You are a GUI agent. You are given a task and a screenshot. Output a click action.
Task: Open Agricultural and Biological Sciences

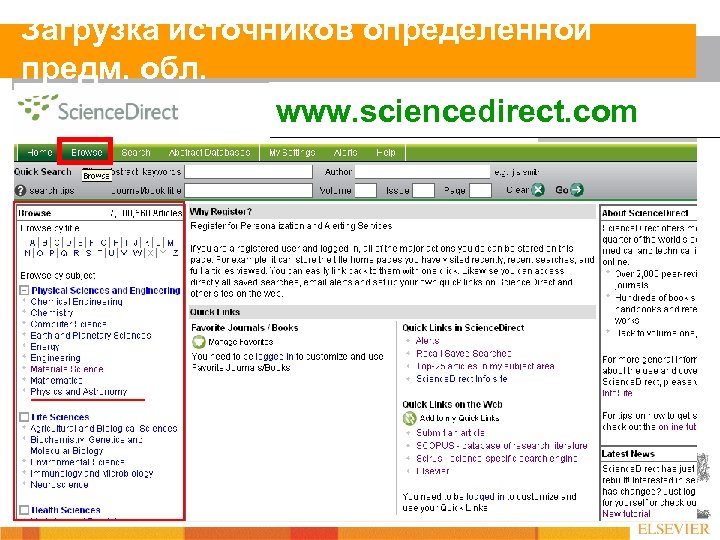click(104, 428)
